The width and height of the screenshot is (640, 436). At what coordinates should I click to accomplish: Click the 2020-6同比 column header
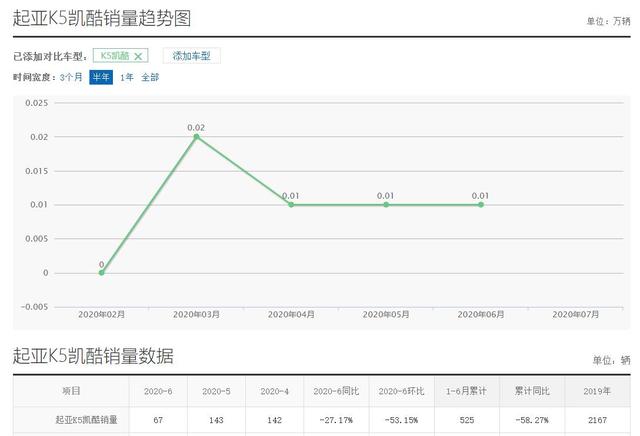pos(336,391)
